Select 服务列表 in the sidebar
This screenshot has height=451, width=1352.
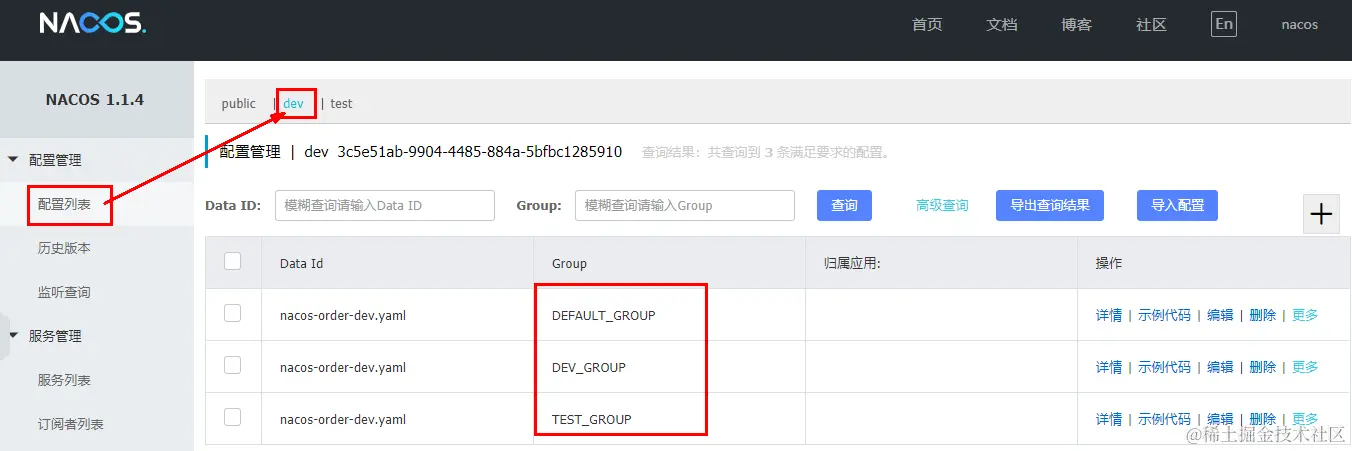[x=65, y=380]
